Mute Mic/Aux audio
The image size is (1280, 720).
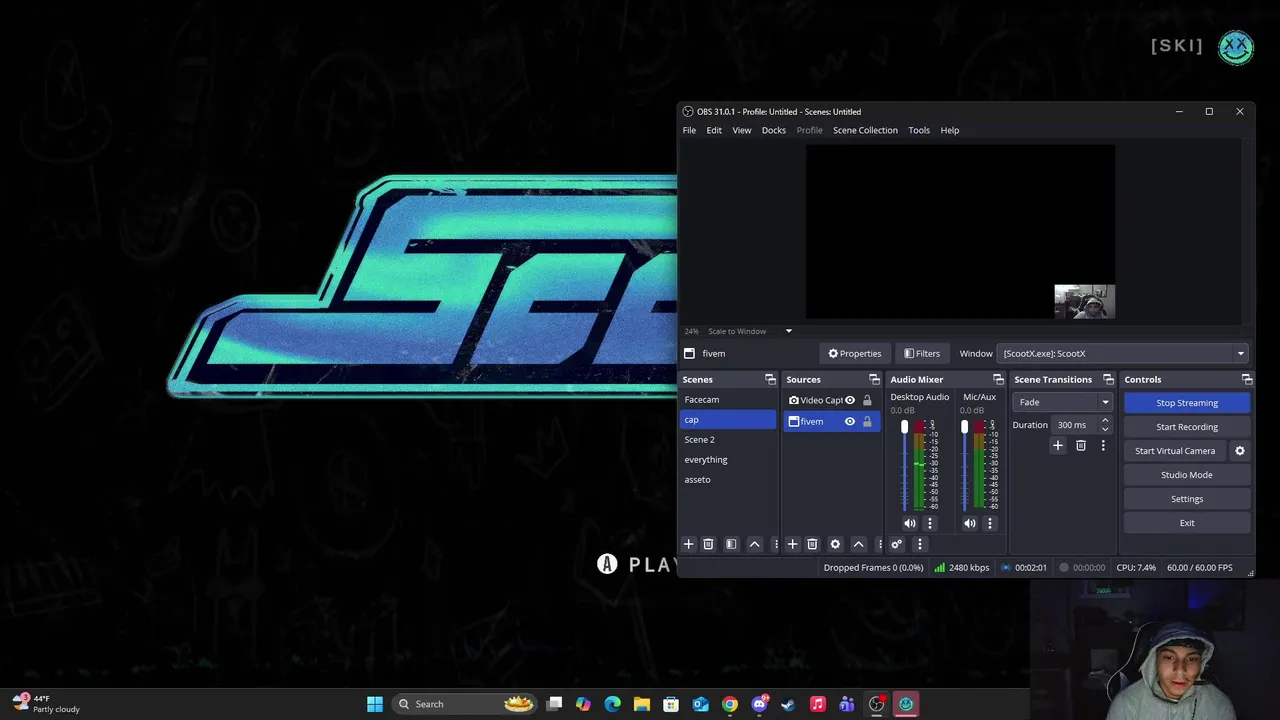(x=969, y=523)
